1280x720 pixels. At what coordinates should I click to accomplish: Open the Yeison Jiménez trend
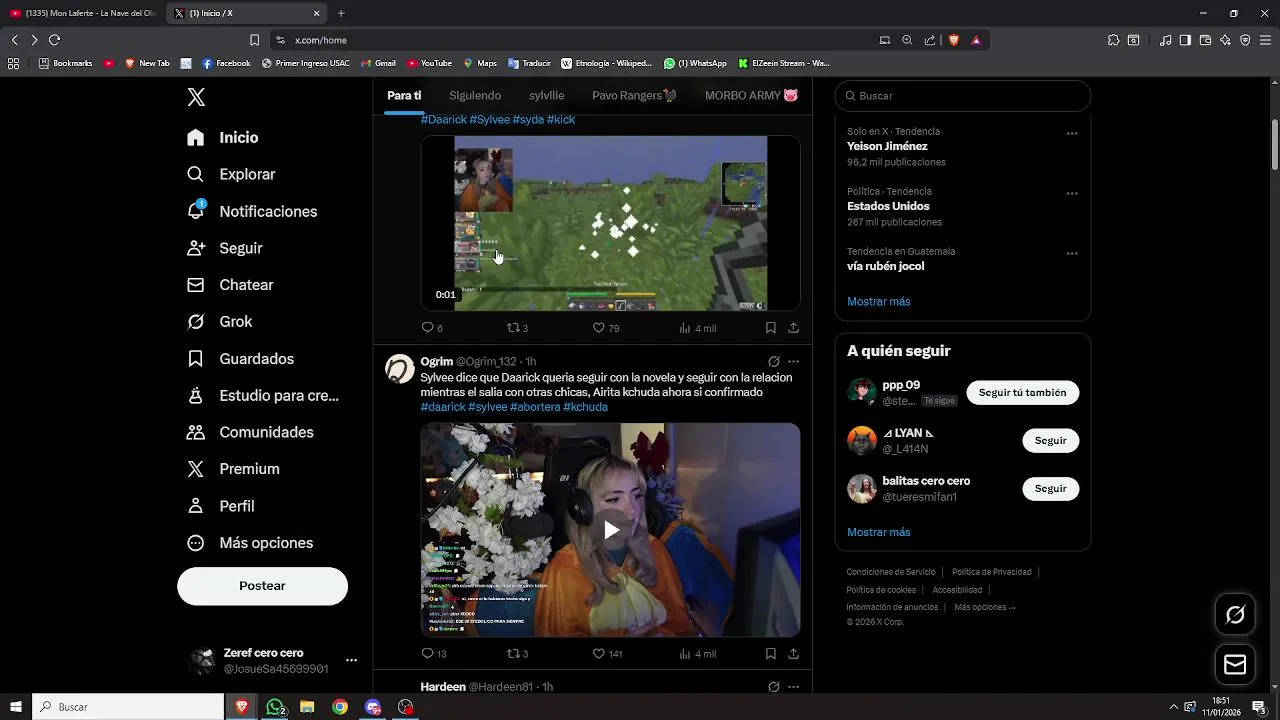887,146
